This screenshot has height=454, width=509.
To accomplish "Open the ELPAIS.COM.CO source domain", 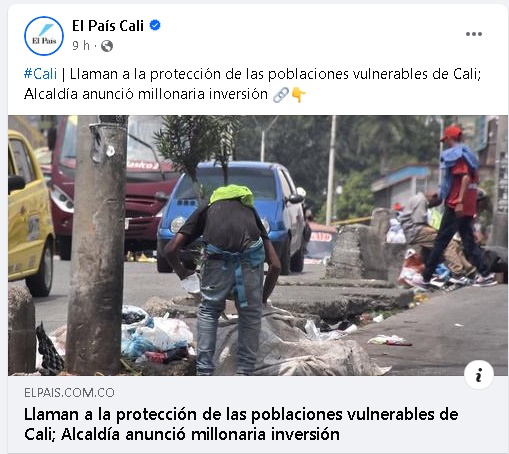I will 69,393.
